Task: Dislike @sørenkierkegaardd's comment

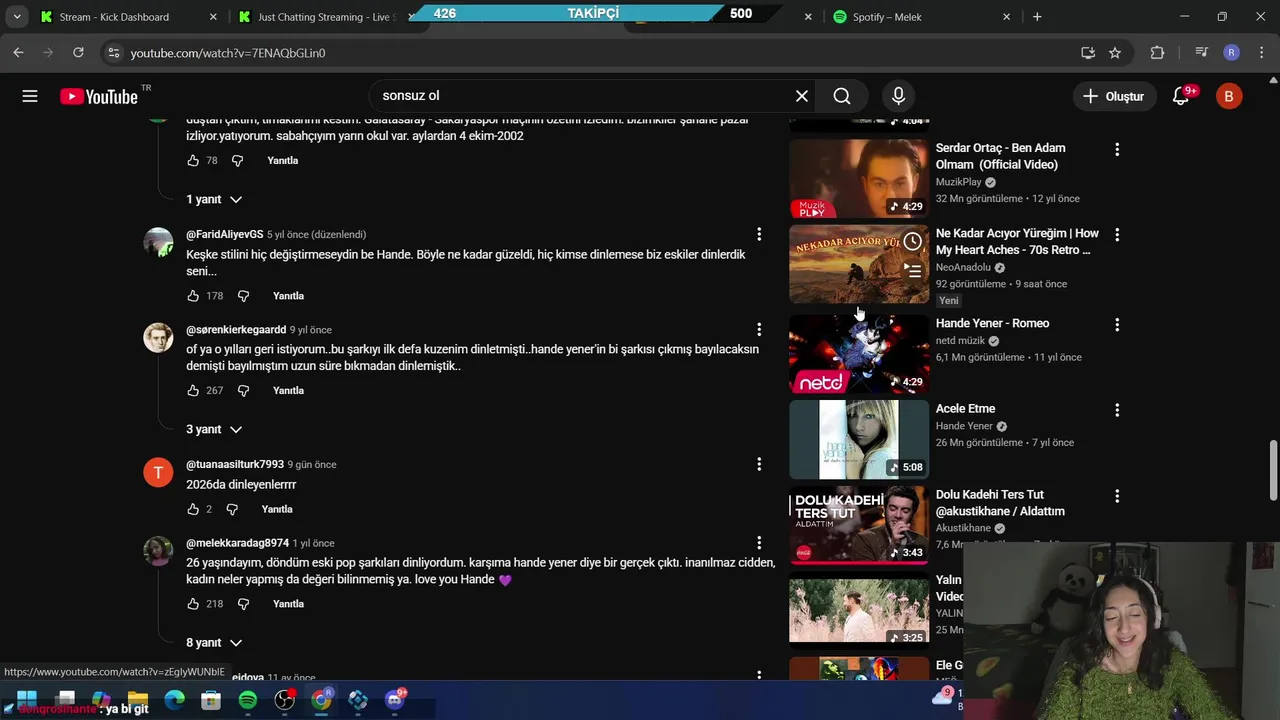Action: coord(243,391)
